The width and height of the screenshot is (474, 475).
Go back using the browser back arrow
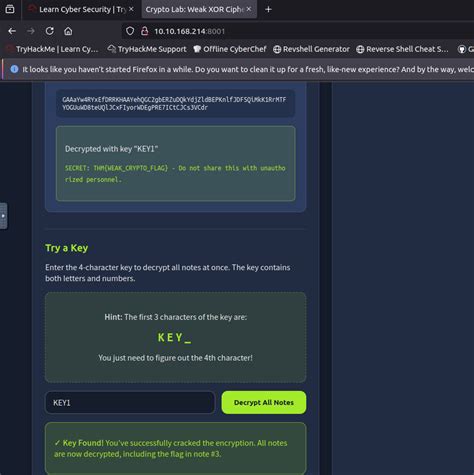(12, 31)
